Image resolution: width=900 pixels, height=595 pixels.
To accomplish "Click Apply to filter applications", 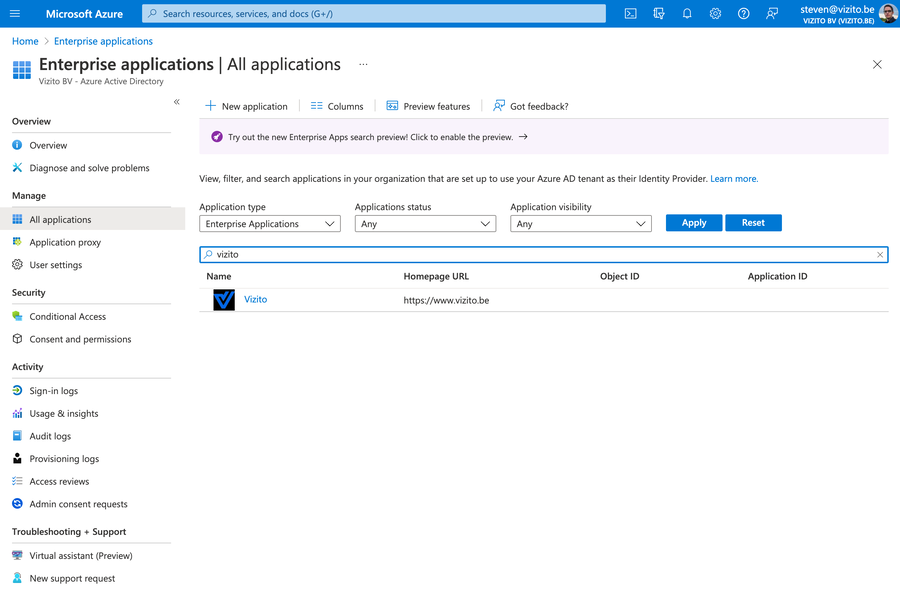I will tap(693, 222).
